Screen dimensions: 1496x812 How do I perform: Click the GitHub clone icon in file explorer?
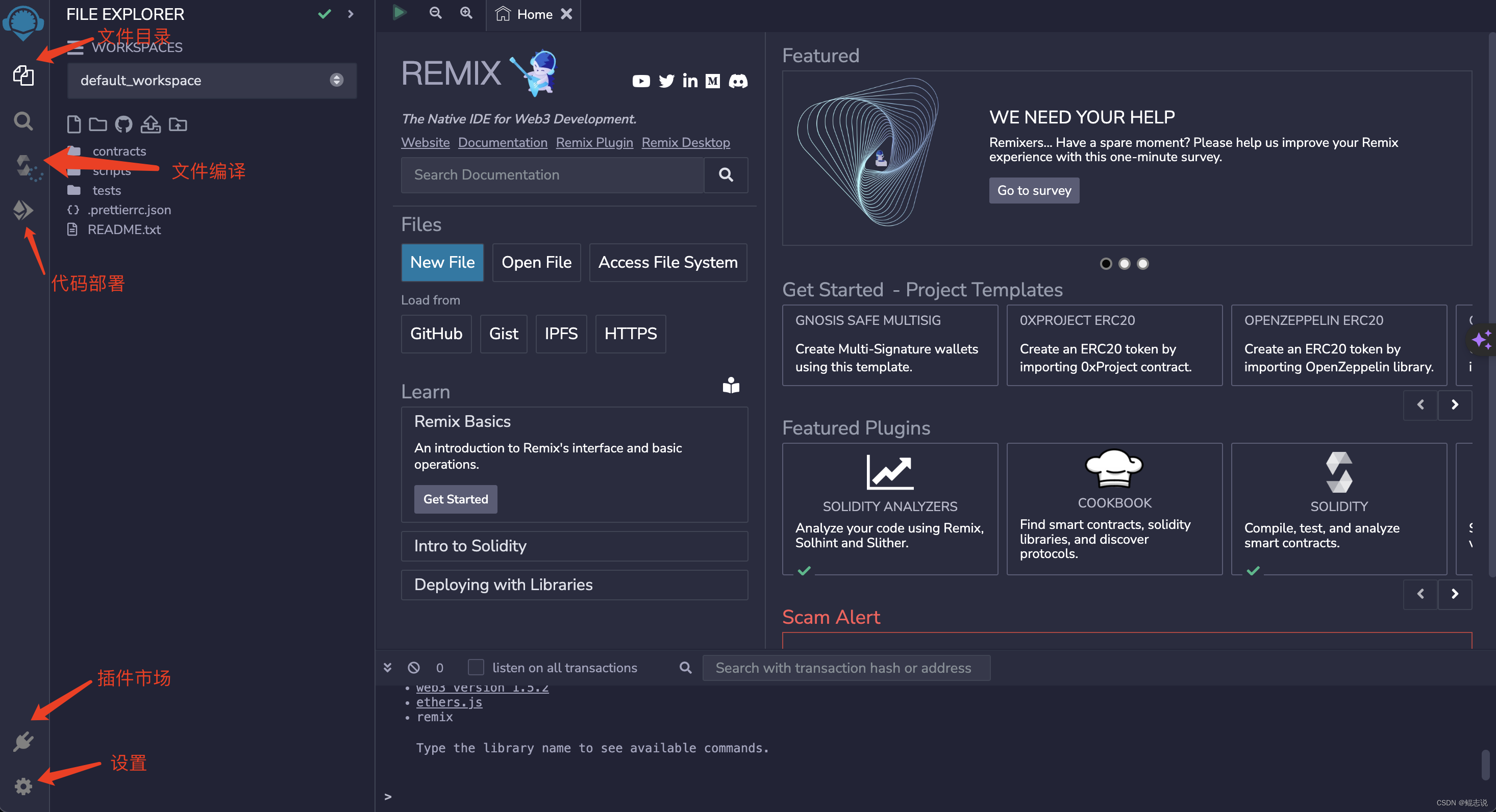(123, 124)
